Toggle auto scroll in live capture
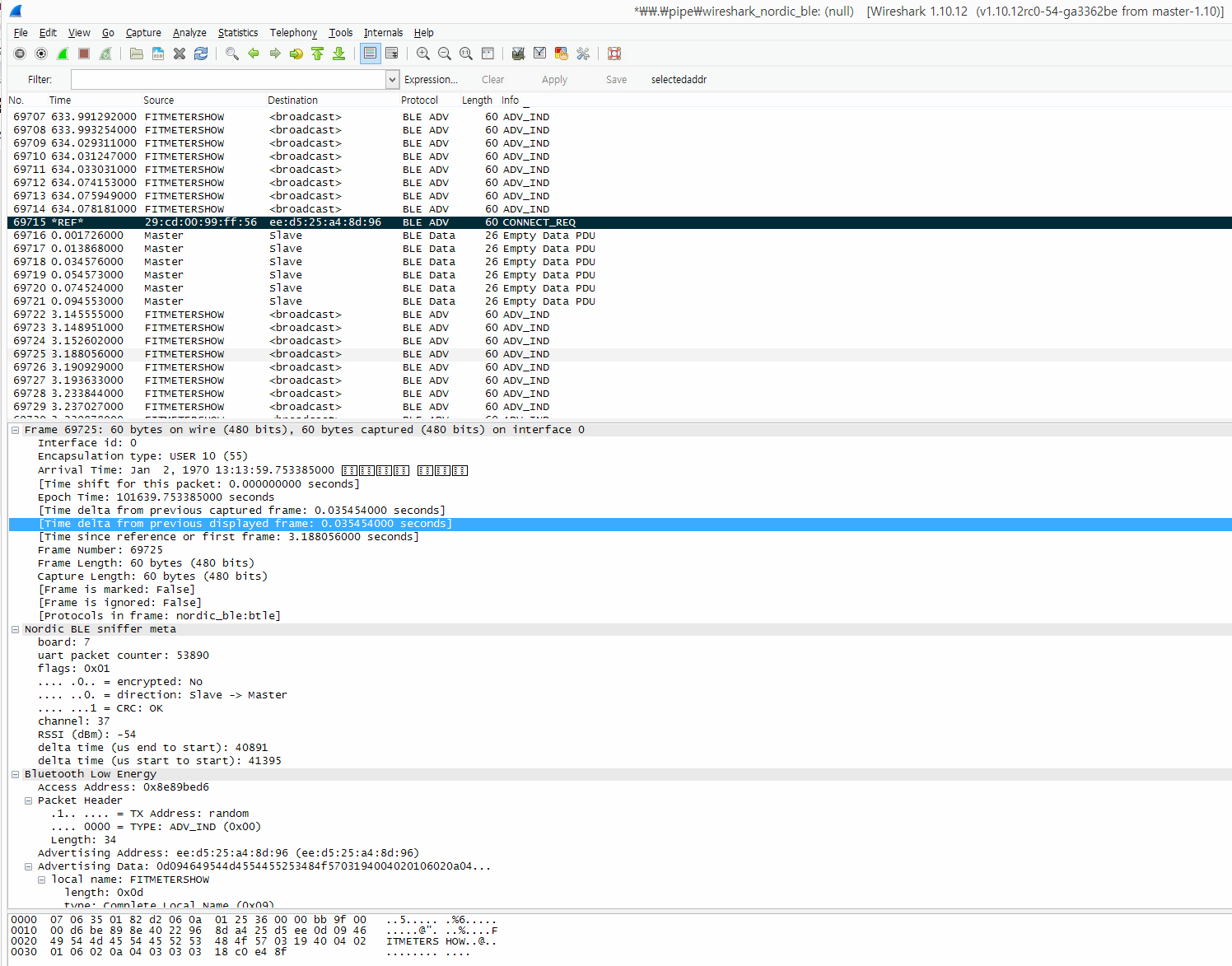This screenshot has width=1232, height=966. tap(392, 54)
